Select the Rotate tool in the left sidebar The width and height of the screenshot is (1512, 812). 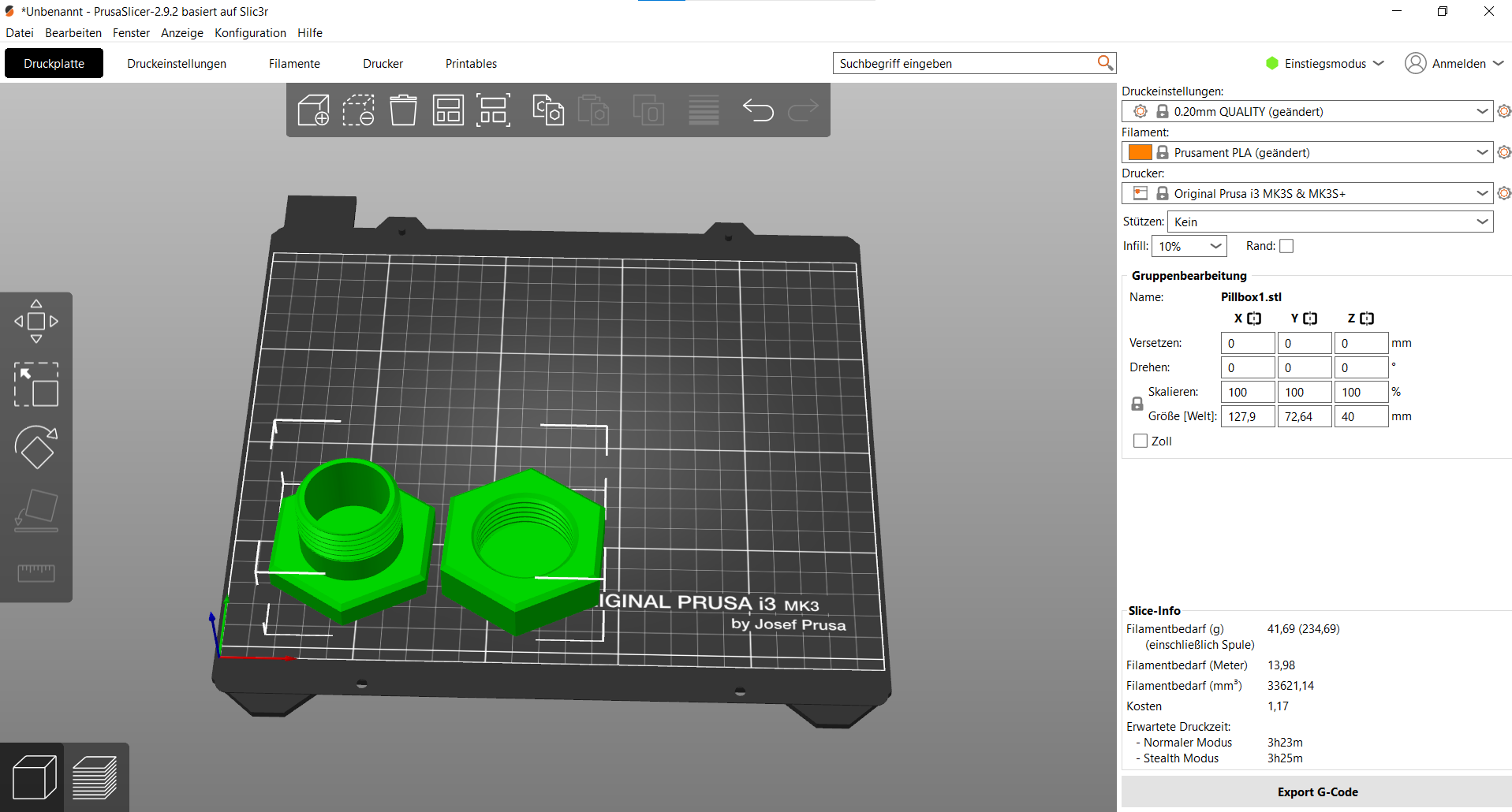(36, 447)
